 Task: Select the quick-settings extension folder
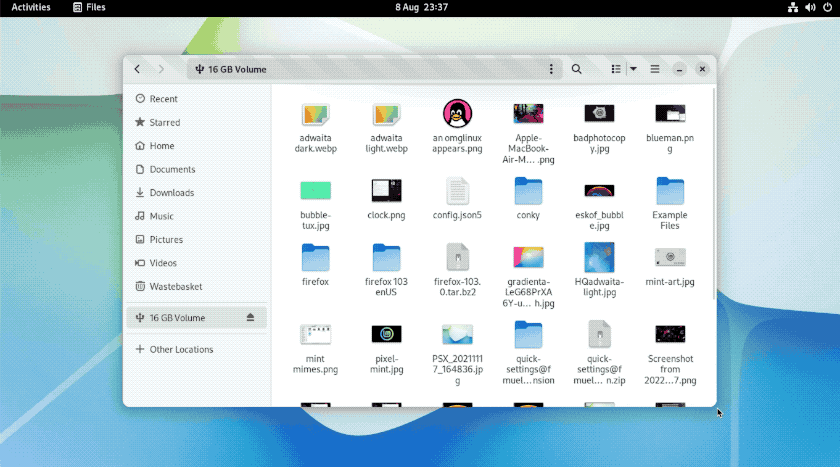[x=528, y=353]
